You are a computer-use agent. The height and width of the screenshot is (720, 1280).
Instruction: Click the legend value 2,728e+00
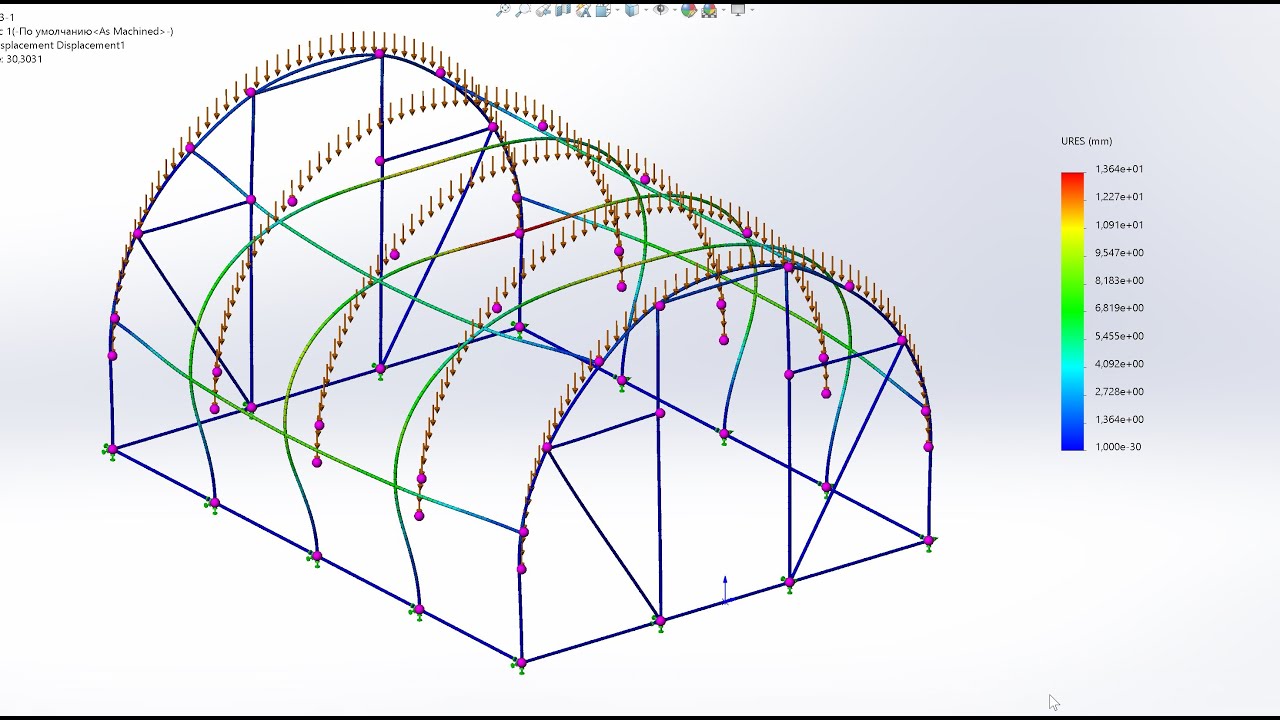(1119, 391)
